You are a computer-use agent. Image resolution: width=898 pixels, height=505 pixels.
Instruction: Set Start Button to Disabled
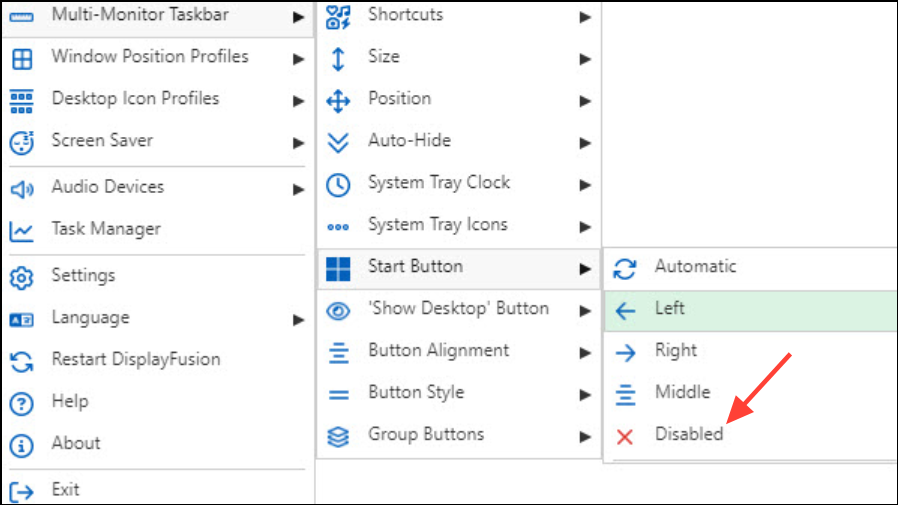[x=688, y=435]
